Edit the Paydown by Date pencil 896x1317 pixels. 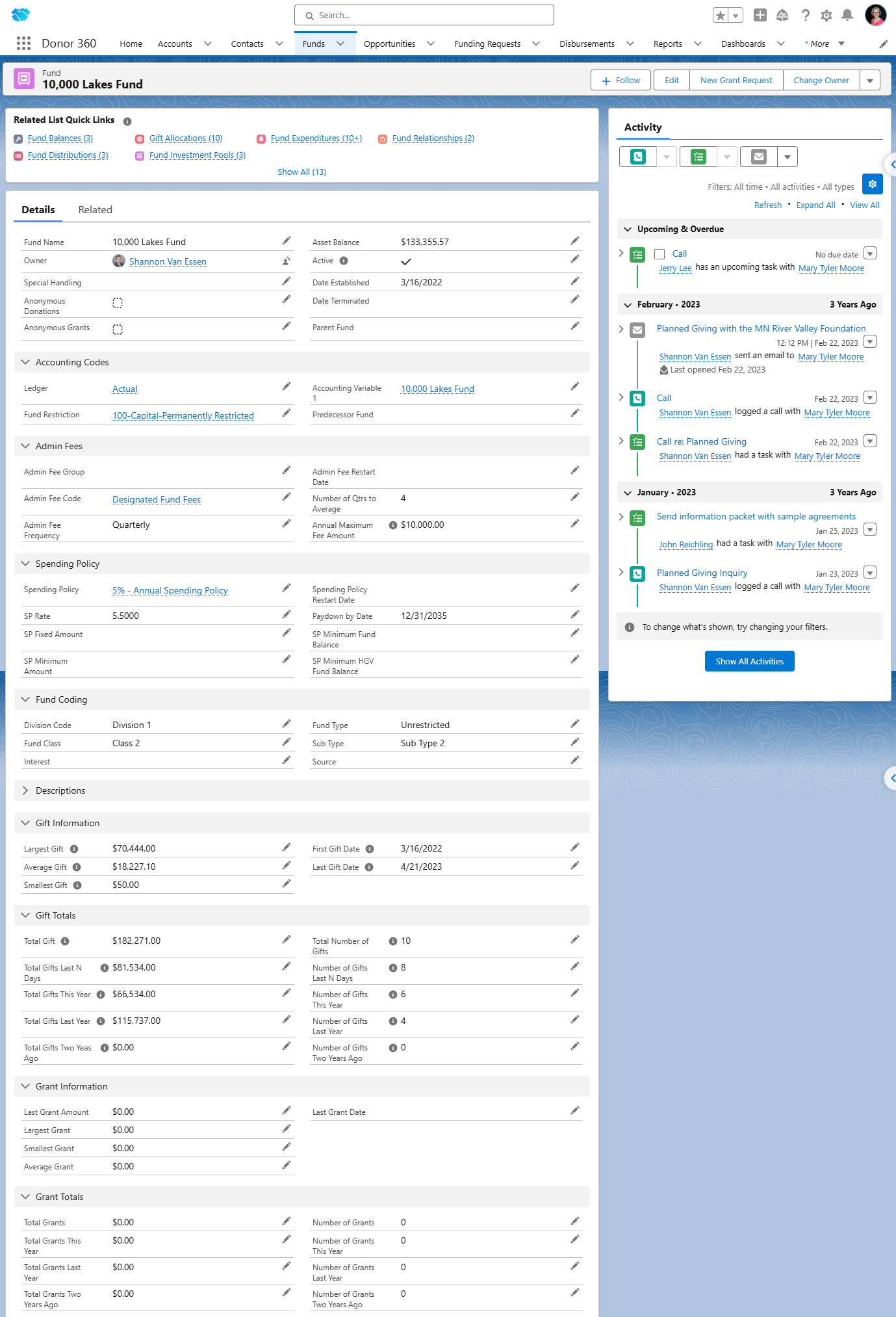point(575,615)
